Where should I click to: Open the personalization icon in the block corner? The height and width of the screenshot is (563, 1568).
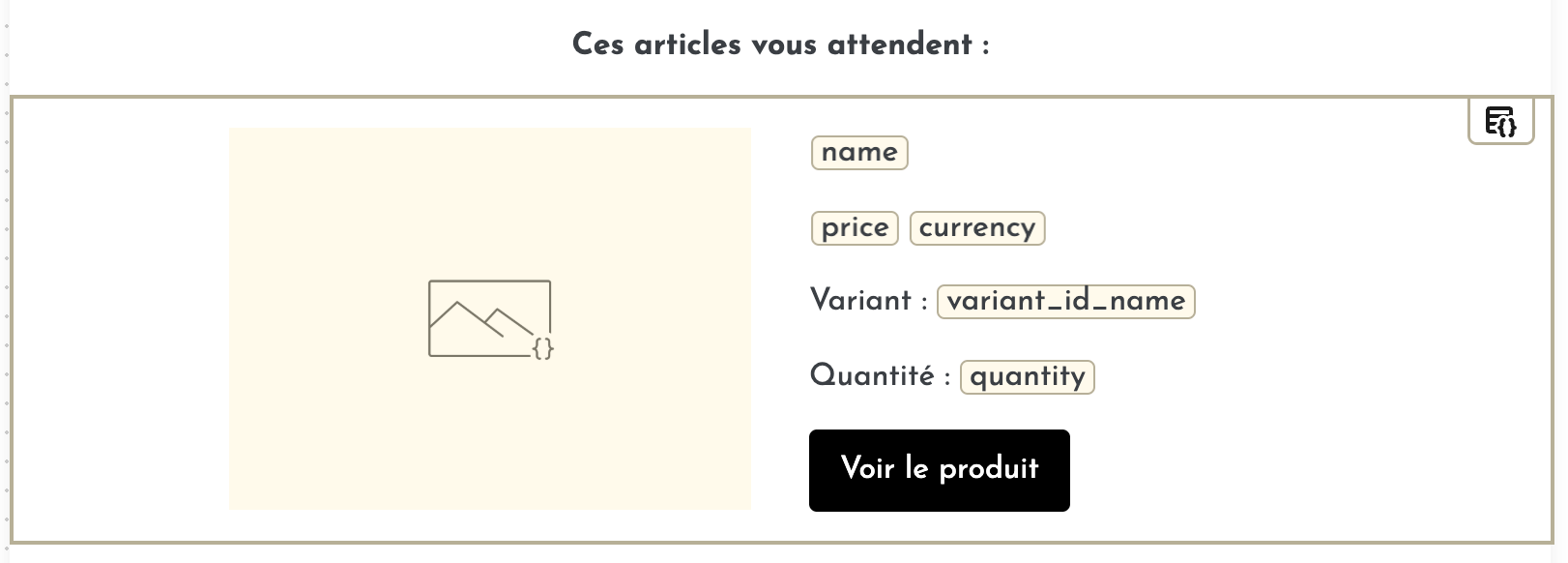[1500, 122]
